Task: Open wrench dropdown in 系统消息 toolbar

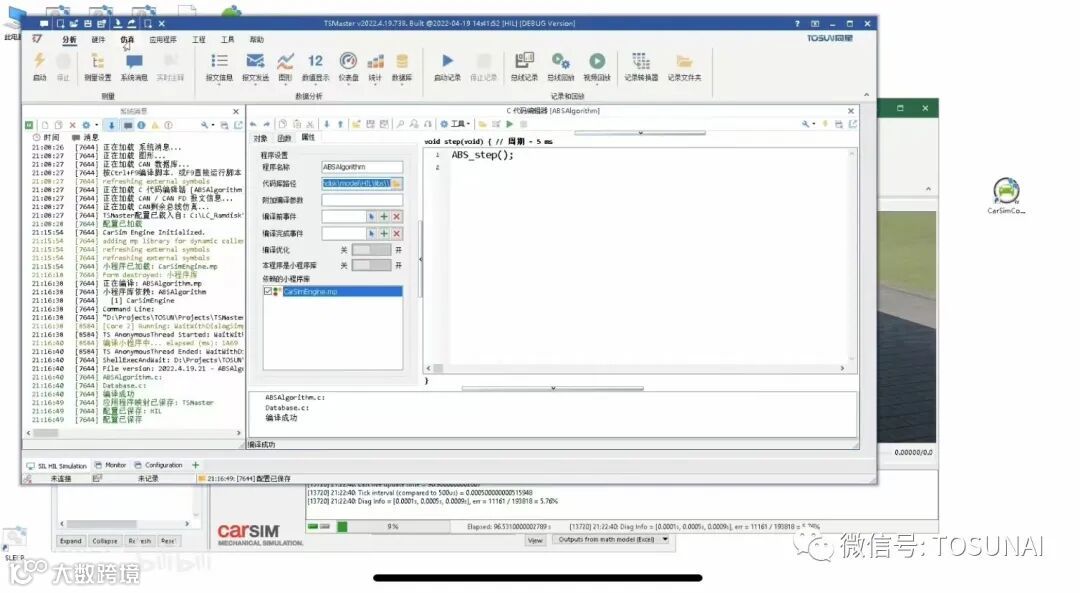Action: pos(206,125)
